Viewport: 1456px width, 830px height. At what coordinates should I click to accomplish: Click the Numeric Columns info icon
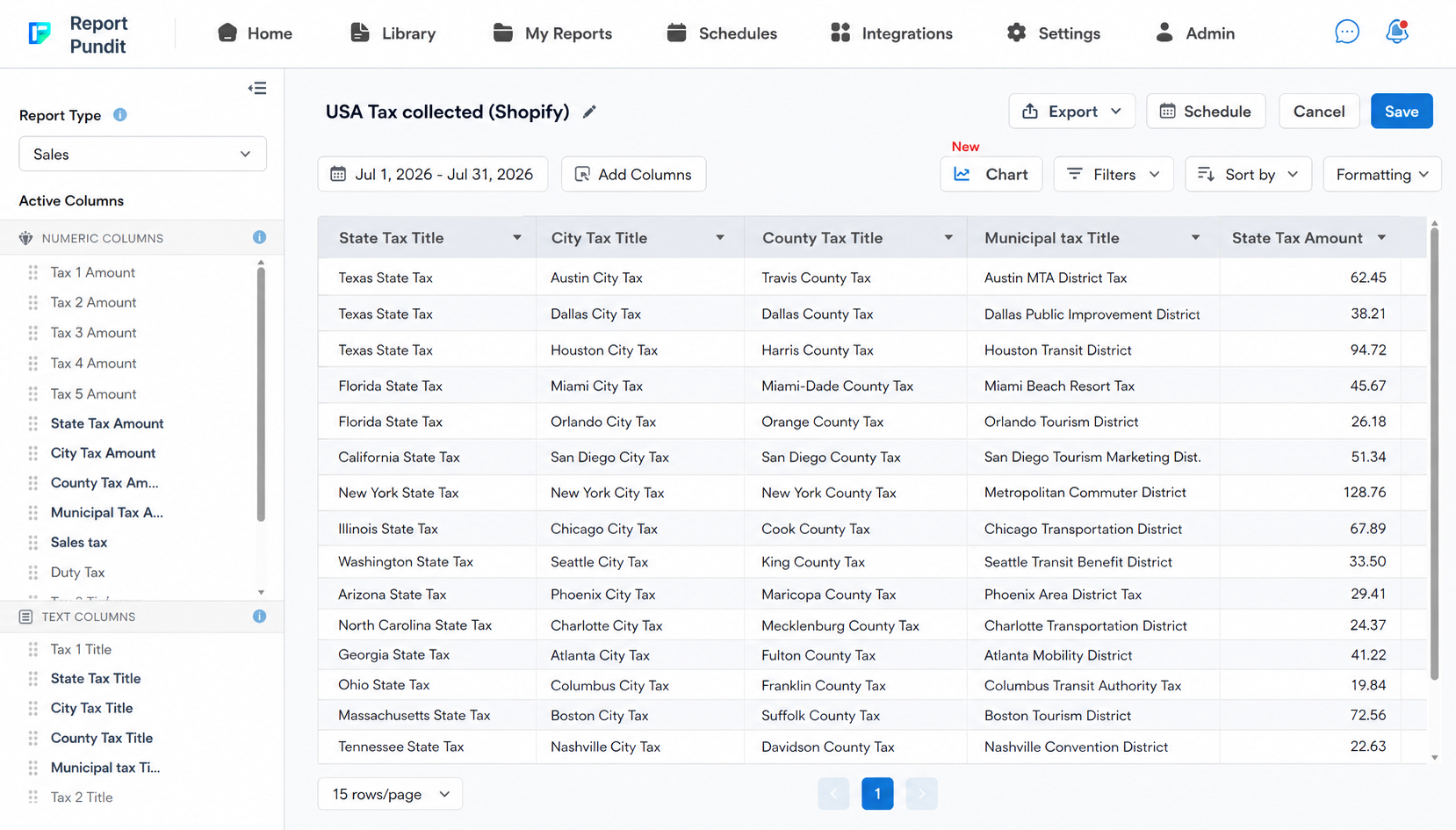click(259, 237)
